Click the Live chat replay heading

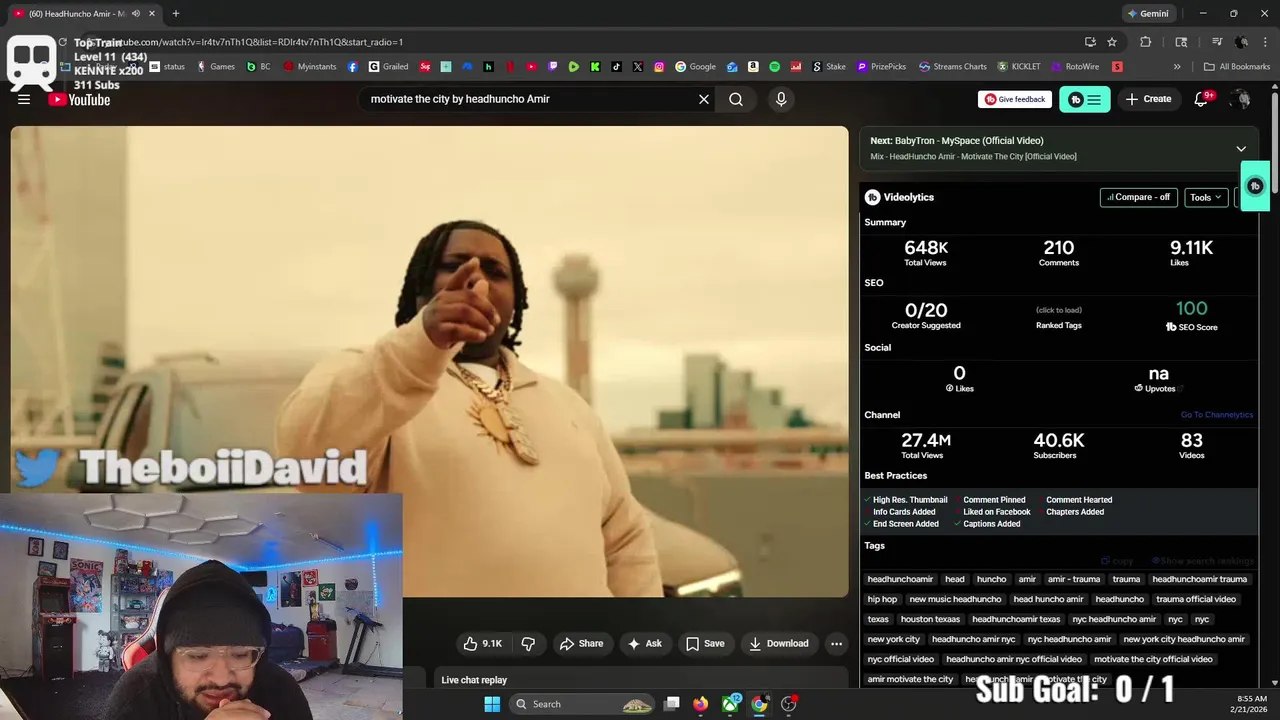474,680
